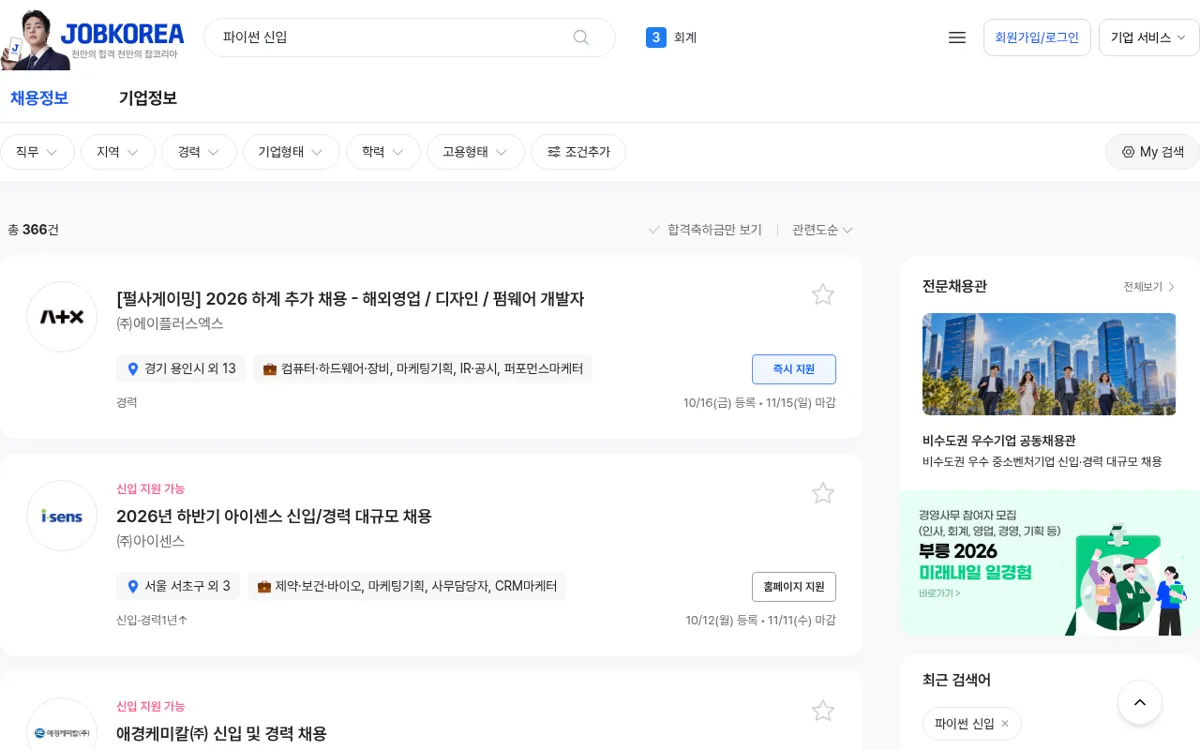Click 비수도권 우수기업 공동채용관 title
Screen dimensions: 1200x750
999,441
